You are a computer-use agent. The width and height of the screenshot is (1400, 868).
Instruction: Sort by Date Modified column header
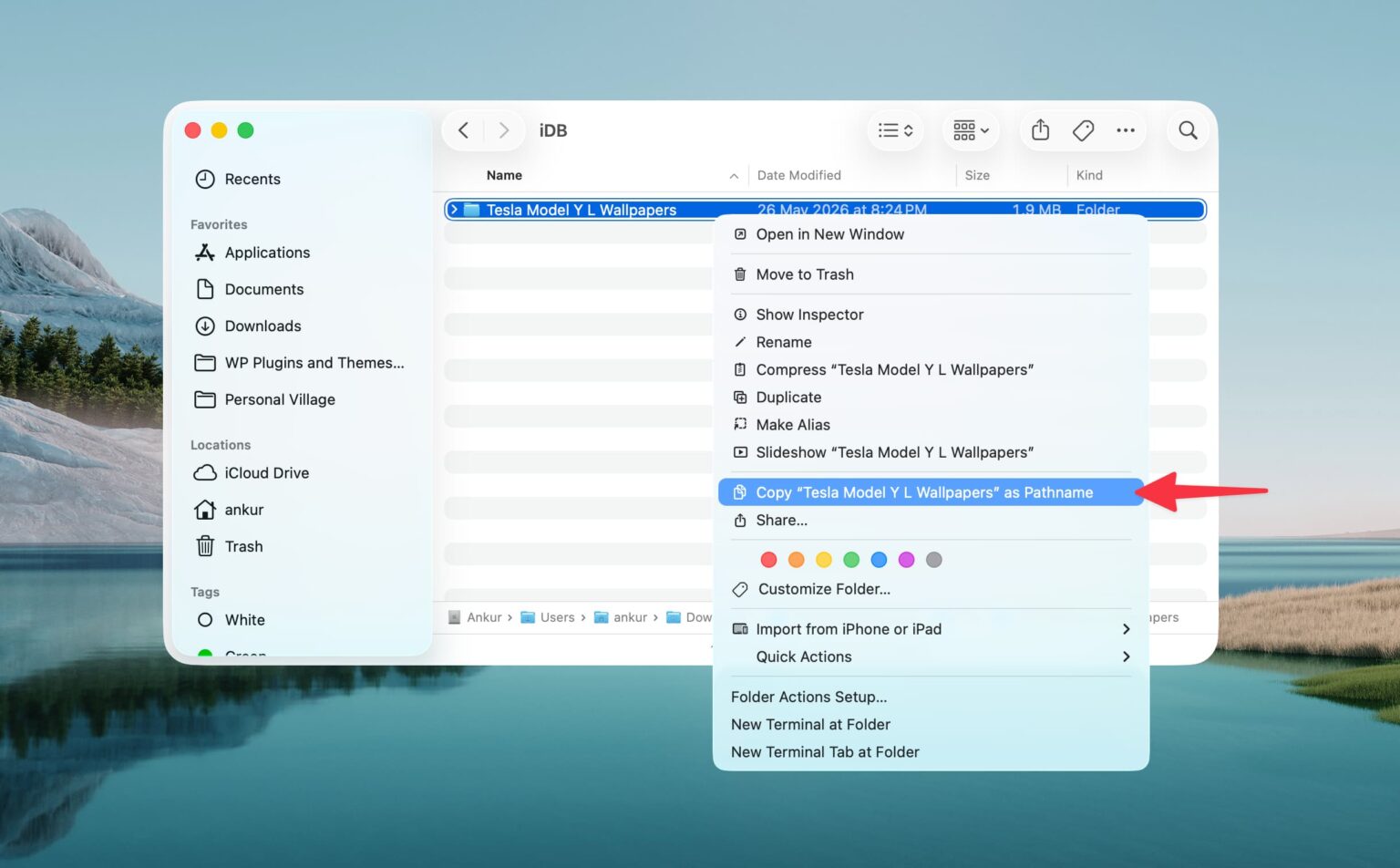798,175
